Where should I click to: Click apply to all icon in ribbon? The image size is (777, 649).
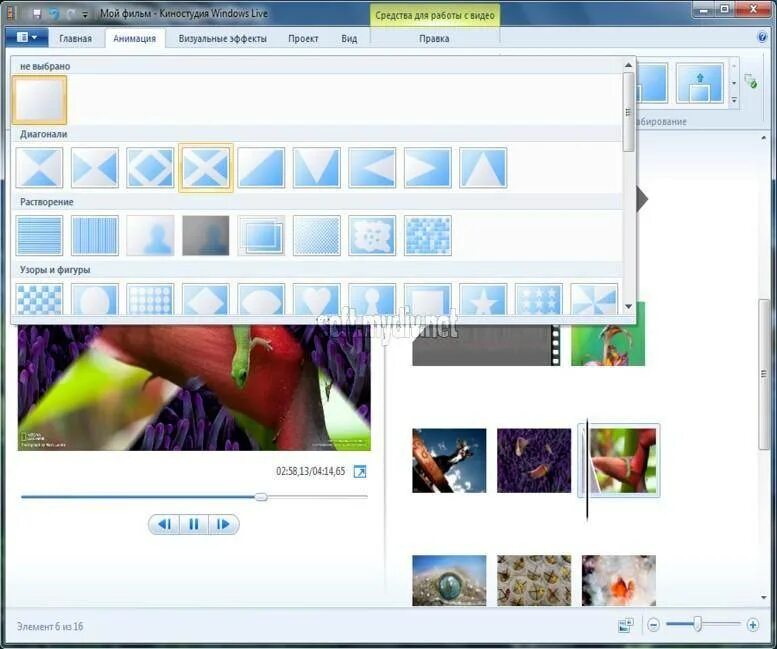click(751, 81)
